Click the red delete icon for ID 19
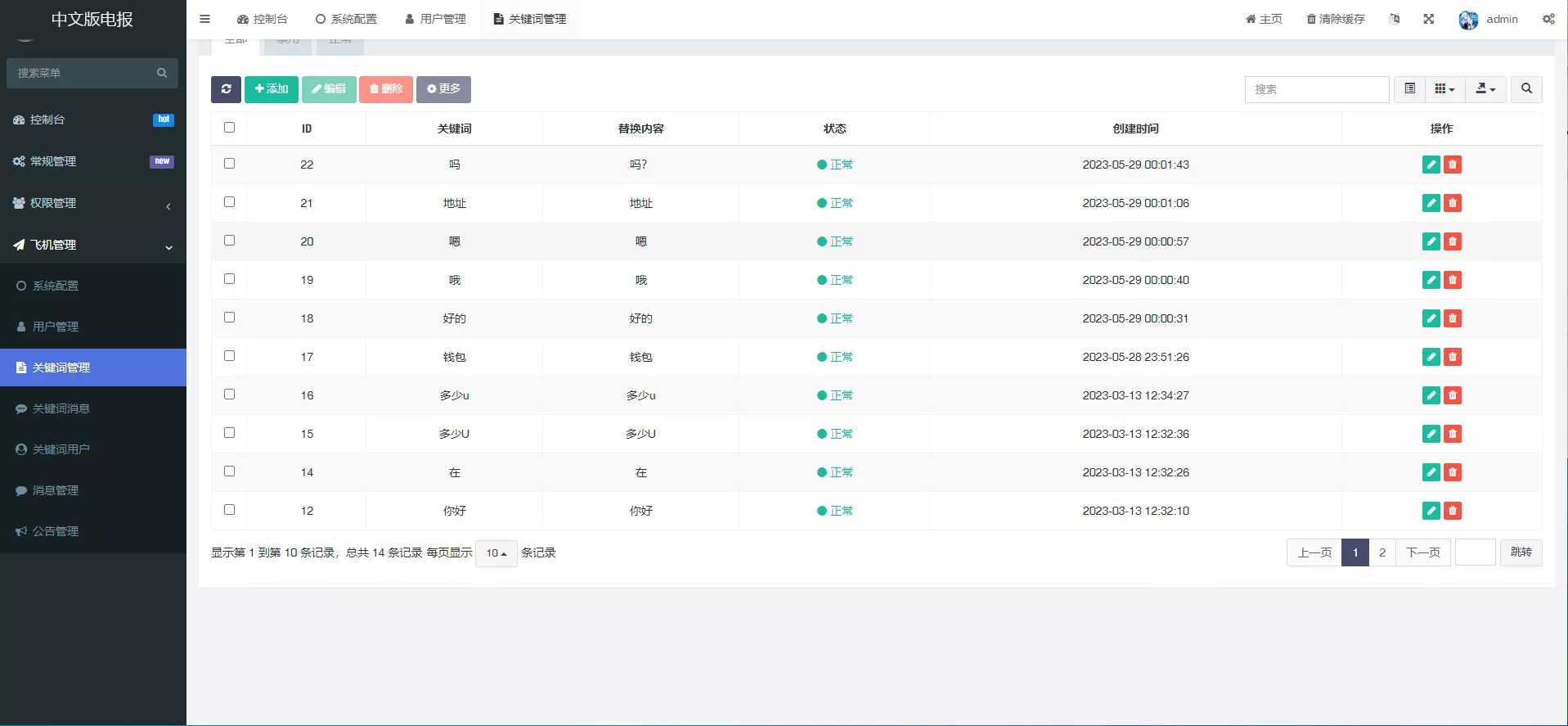The image size is (1568, 726). [1453, 280]
